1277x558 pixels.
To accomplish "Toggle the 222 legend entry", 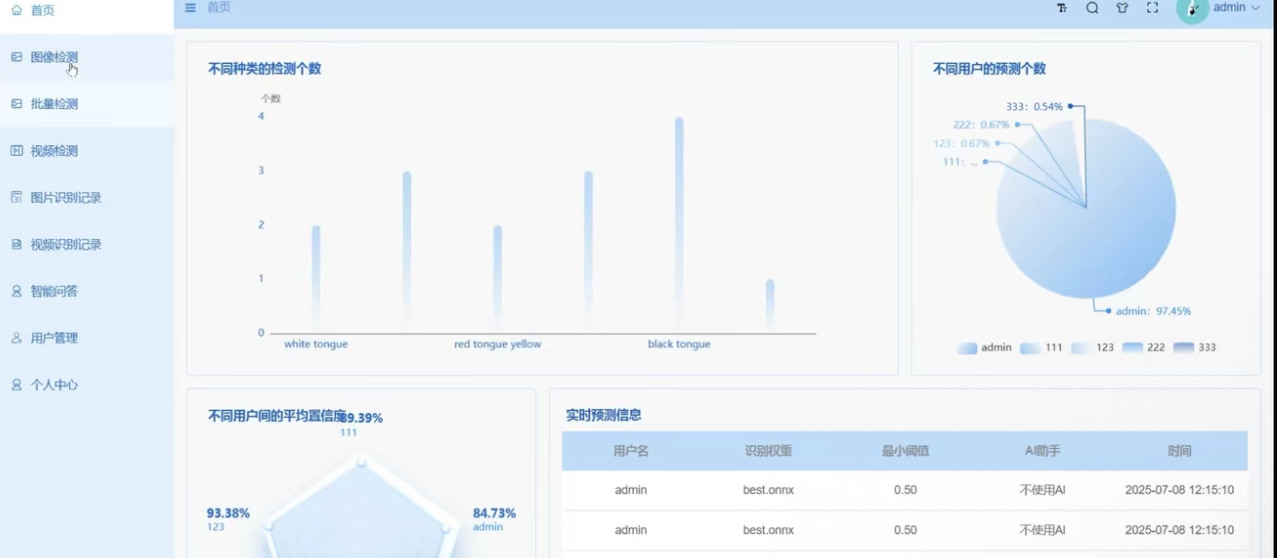I will click(x=1144, y=348).
